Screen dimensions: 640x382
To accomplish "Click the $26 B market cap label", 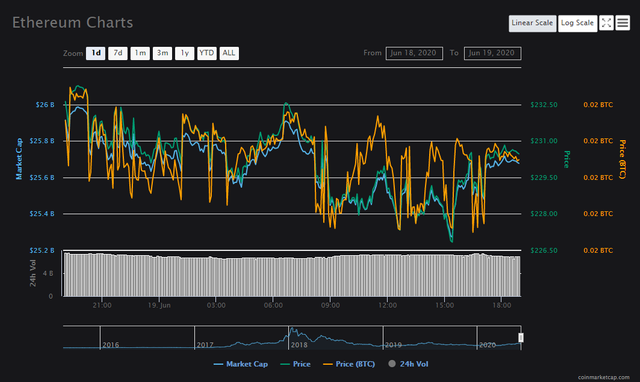I will point(45,105).
